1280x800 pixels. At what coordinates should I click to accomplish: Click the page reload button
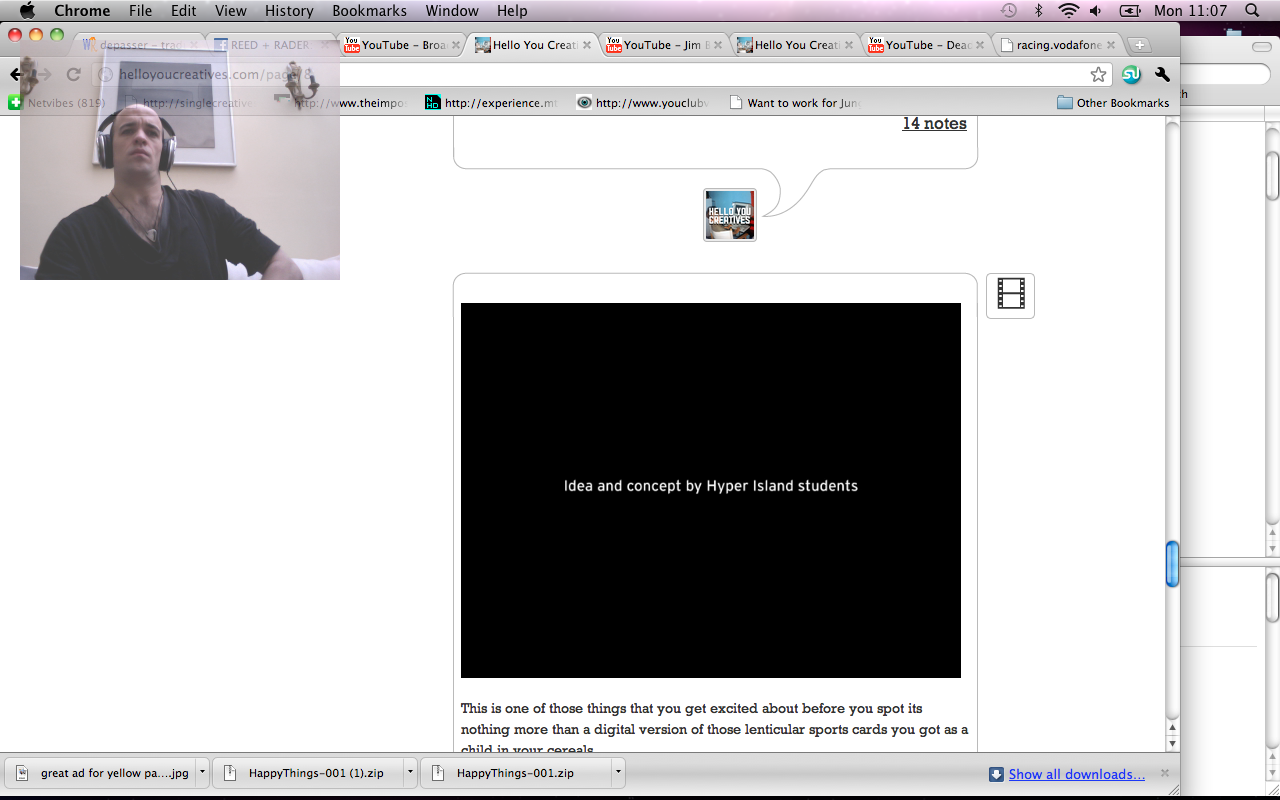click(73, 75)
